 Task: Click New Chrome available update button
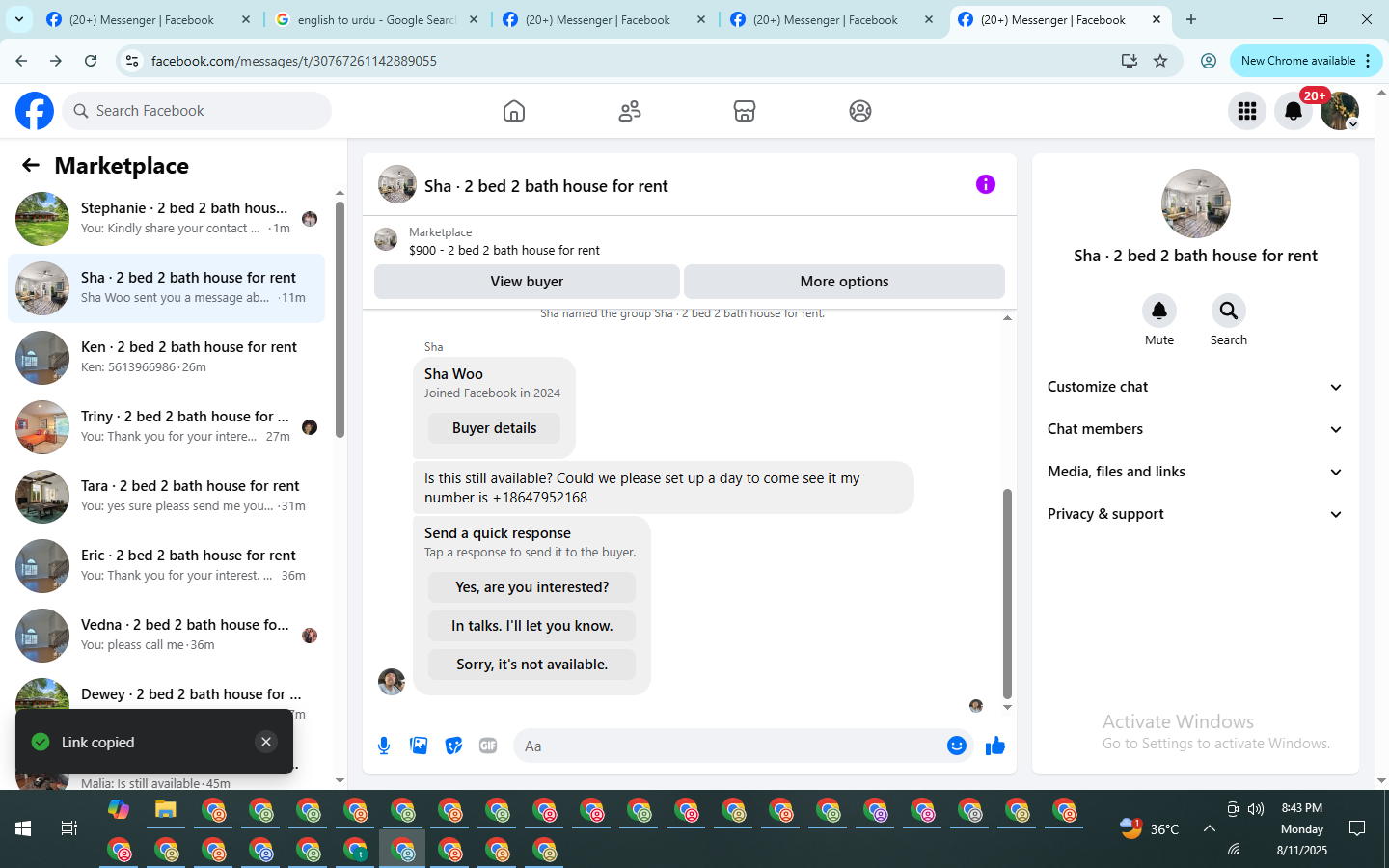[1306, 61]
